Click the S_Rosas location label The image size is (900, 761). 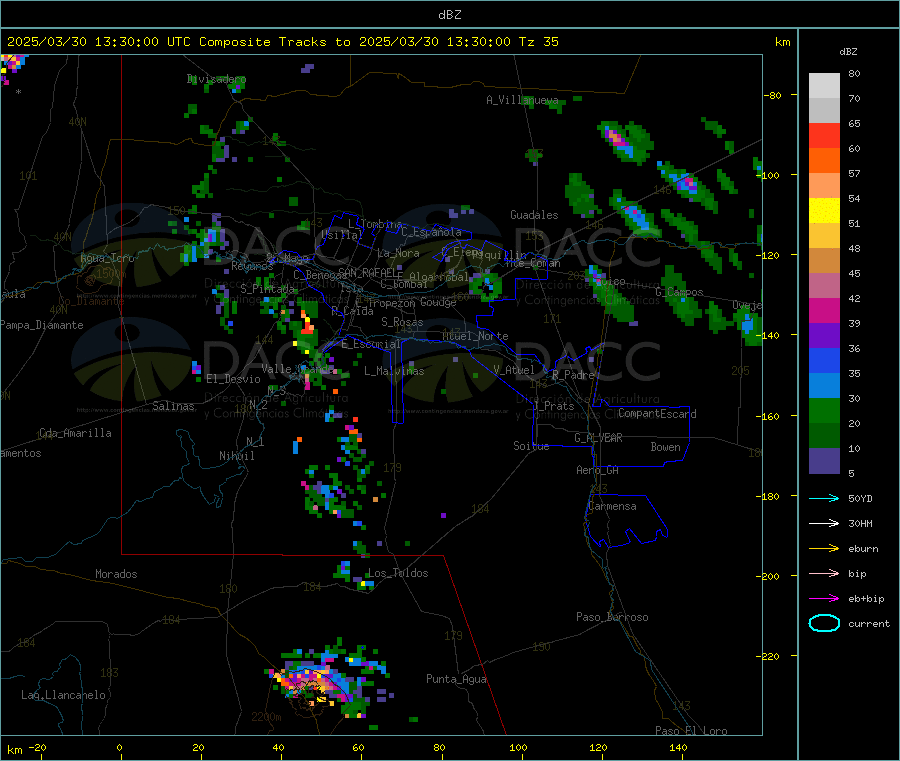click(402, 323)
